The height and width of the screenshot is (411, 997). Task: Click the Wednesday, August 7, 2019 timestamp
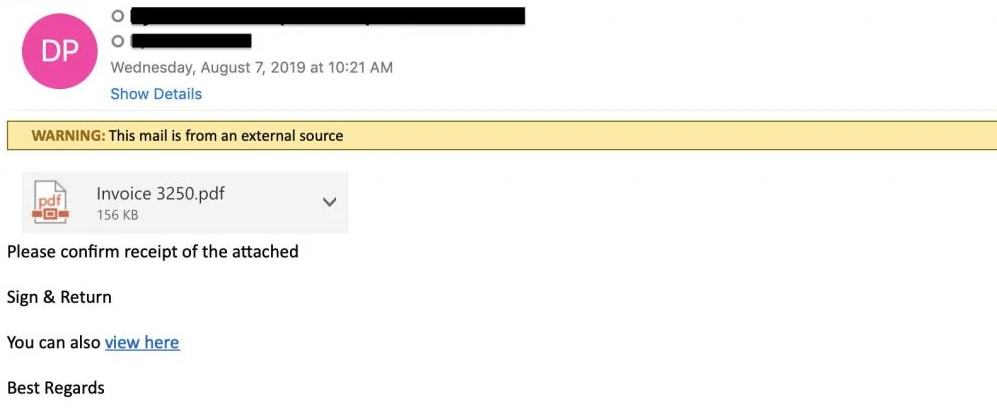[x=251, y=68]
